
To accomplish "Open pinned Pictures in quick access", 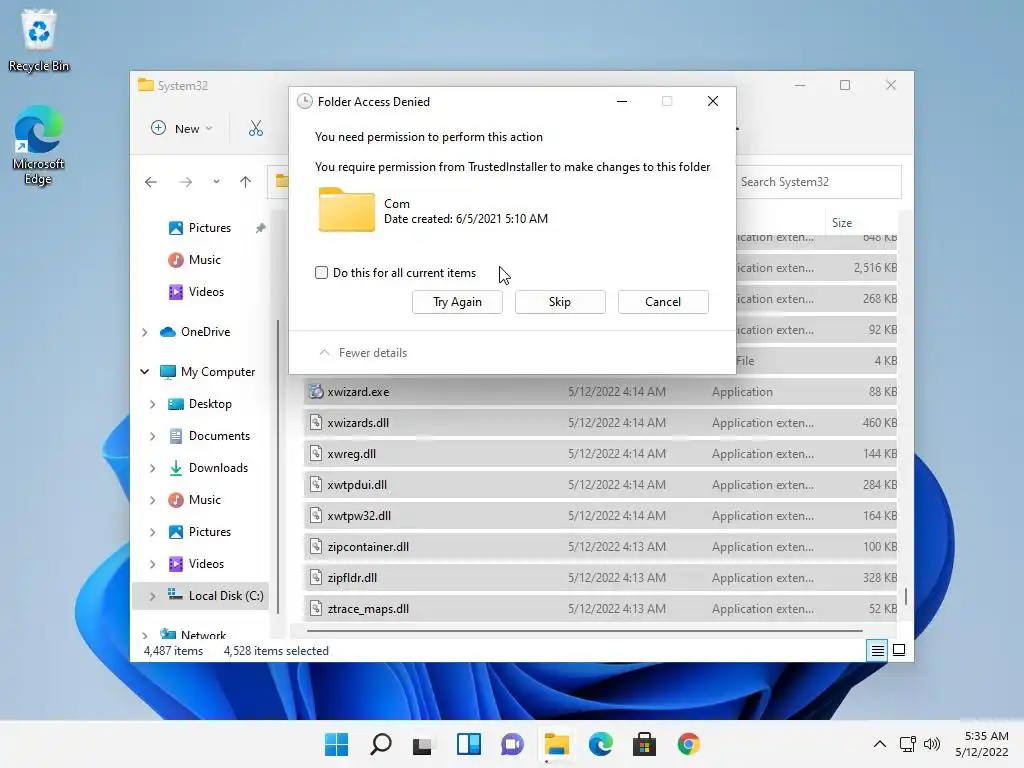I will 200,228.
